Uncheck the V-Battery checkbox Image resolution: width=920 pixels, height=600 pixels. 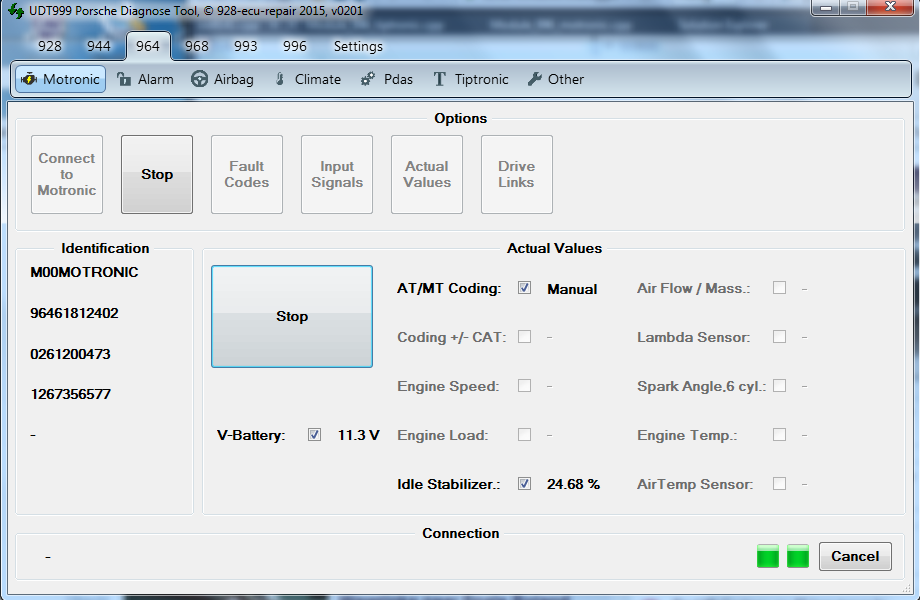pos(315,435)
